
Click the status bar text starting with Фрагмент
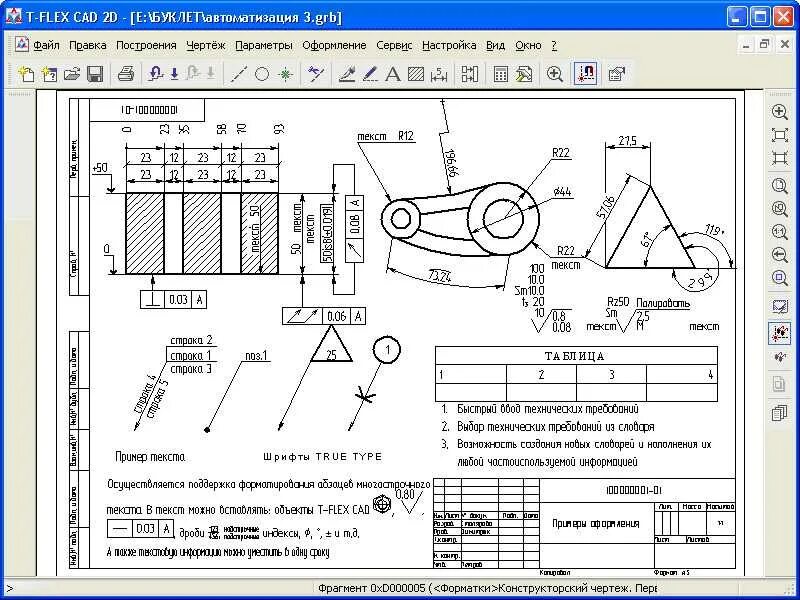click(487, 588)
